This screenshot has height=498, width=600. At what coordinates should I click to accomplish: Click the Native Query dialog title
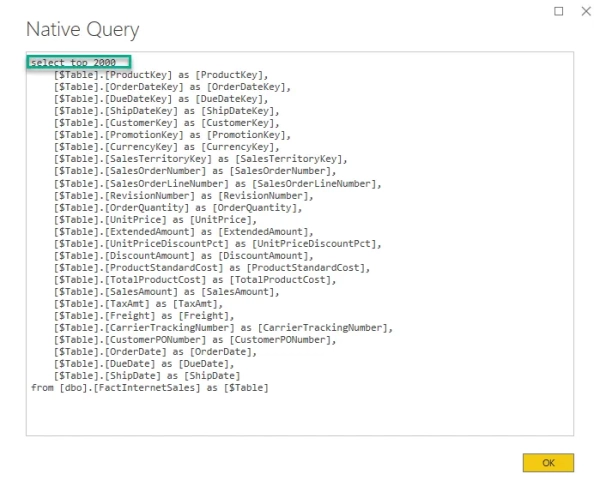(x=82, y=29)
